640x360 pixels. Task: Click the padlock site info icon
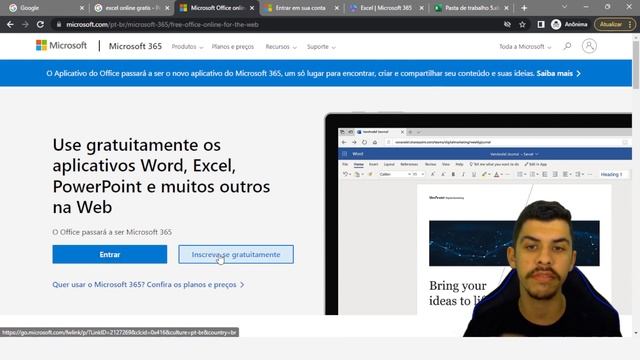coord(59,24)
